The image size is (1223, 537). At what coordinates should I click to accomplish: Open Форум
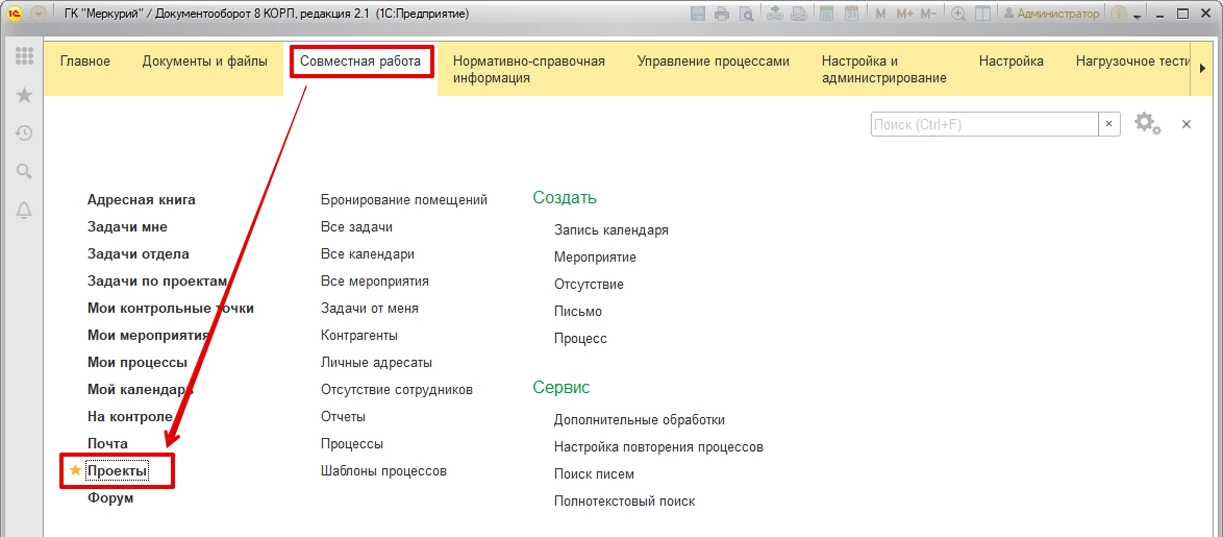tap(110, 498)
